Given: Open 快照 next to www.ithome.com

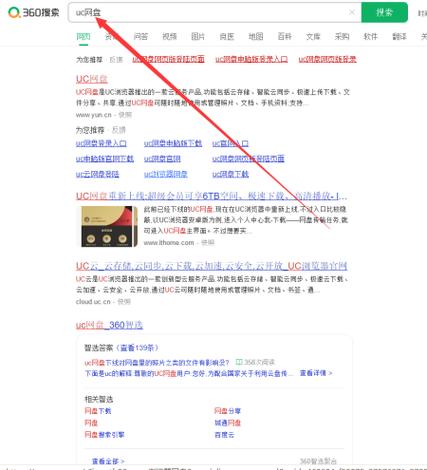Looking at the screenshot, I should (208, 243).
